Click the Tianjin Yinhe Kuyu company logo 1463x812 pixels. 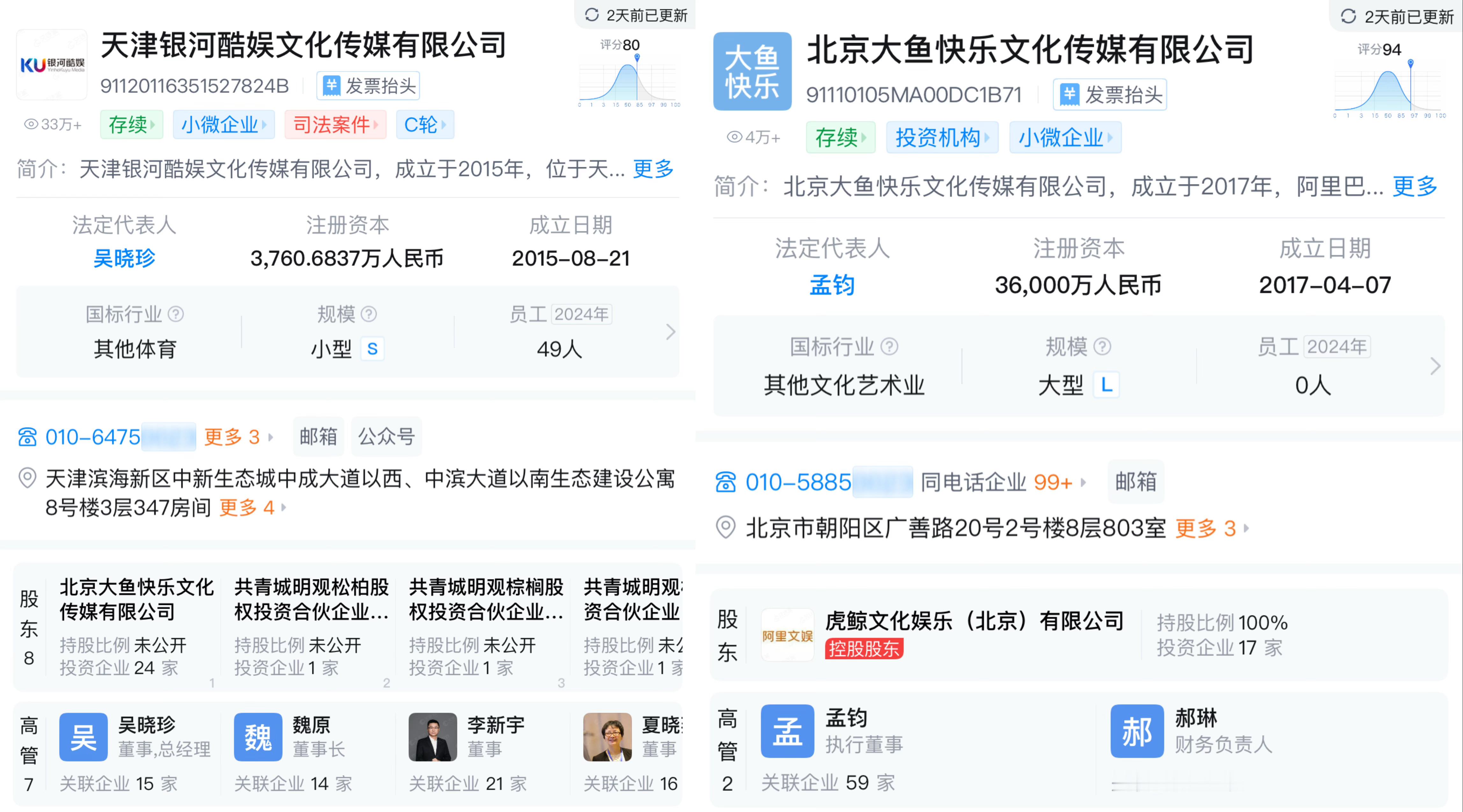(52, 65)
